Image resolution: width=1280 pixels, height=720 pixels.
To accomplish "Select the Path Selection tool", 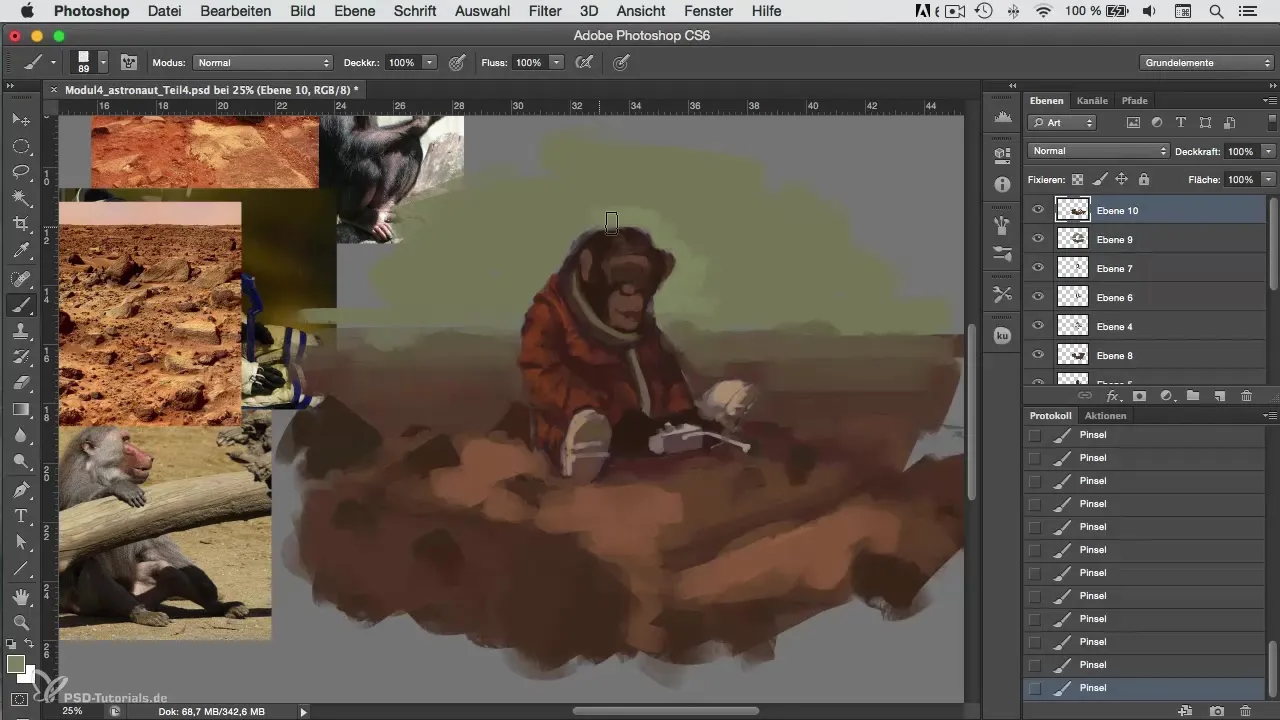I will click(20, 542).
